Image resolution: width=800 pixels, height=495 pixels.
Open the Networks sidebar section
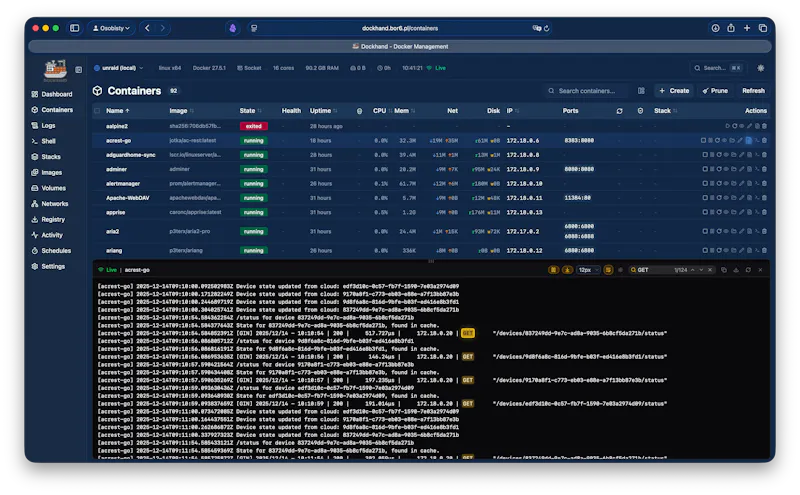(49, 204)
